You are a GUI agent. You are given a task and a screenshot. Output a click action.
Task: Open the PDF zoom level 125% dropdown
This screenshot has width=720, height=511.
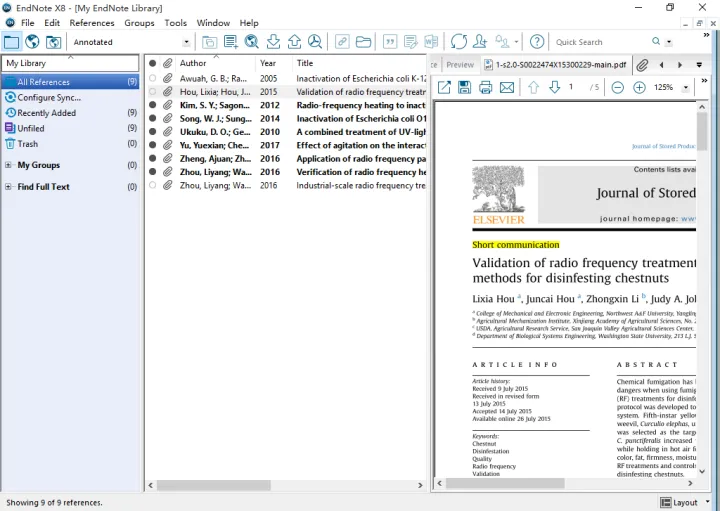pos(686,87)
